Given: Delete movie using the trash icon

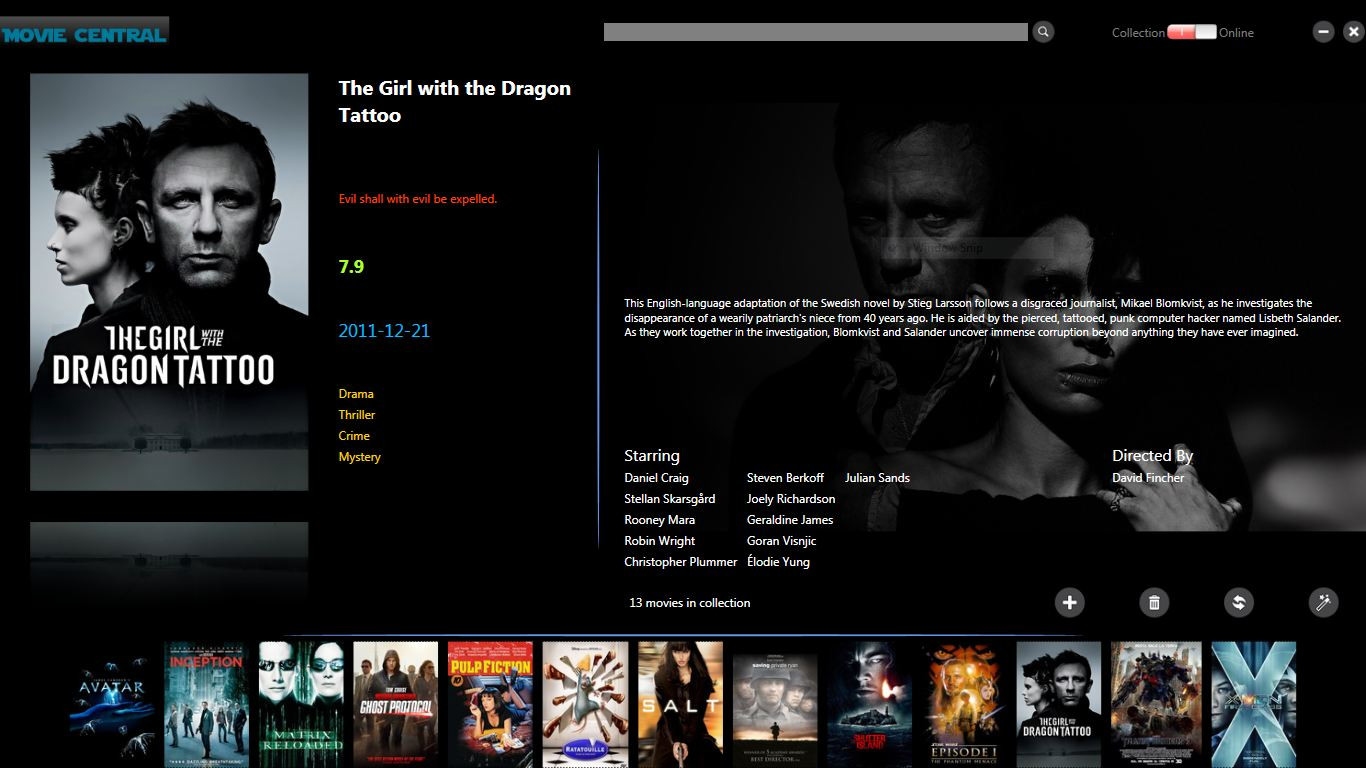Looking at the screenshot, I should (1154, 602).
